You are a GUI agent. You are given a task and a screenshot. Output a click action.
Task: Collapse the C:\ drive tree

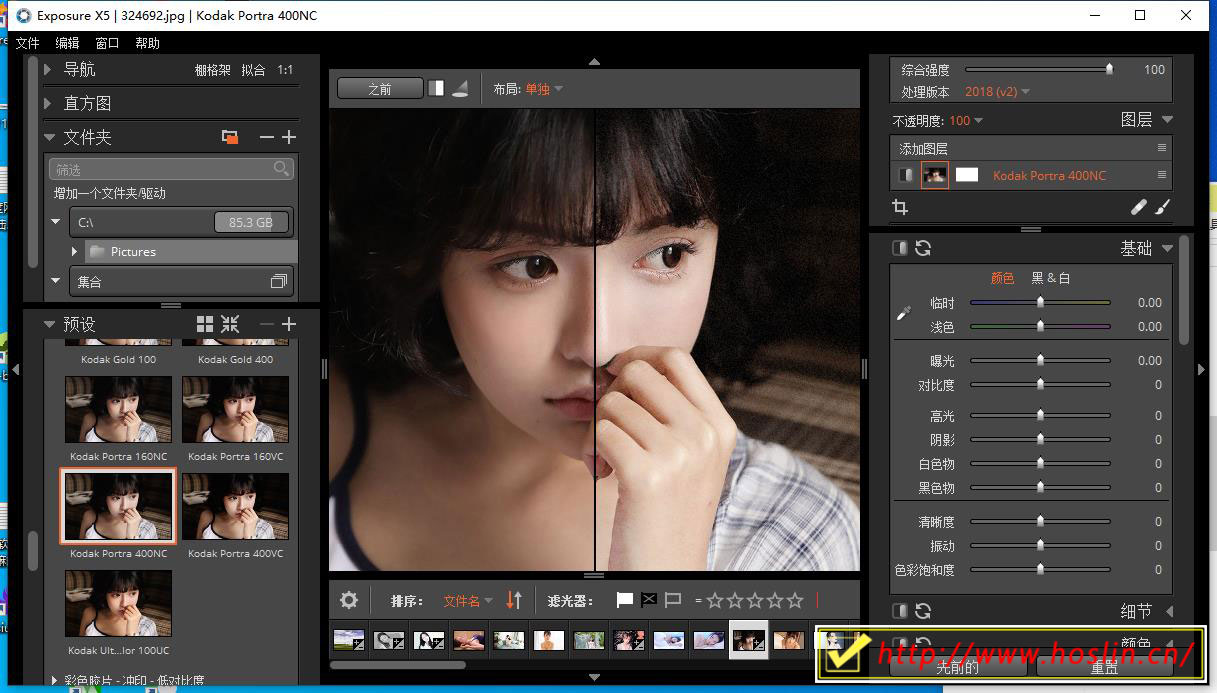click(57, 222)
